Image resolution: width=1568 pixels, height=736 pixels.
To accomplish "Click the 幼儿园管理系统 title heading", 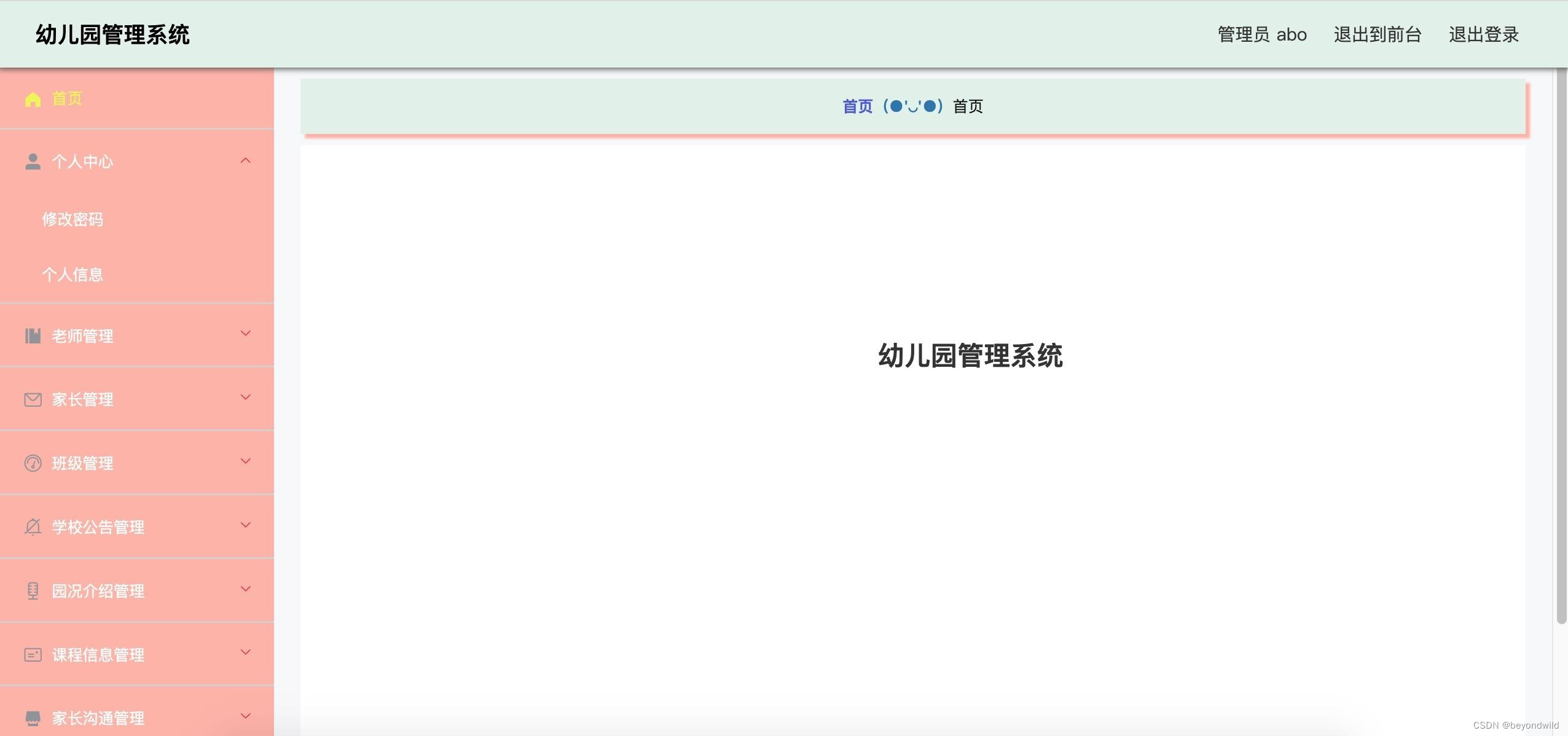I will click(x=112, y=34).
